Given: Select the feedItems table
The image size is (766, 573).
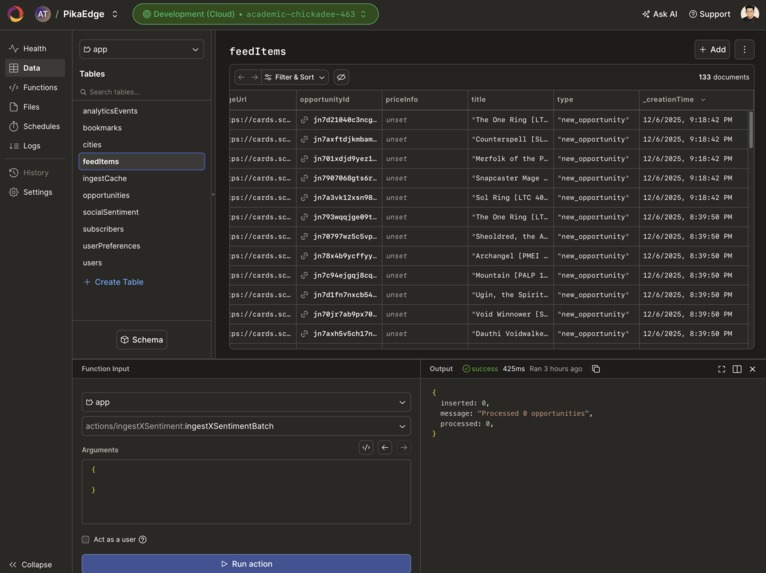Looking at the screenshot, I should point(141,161).
